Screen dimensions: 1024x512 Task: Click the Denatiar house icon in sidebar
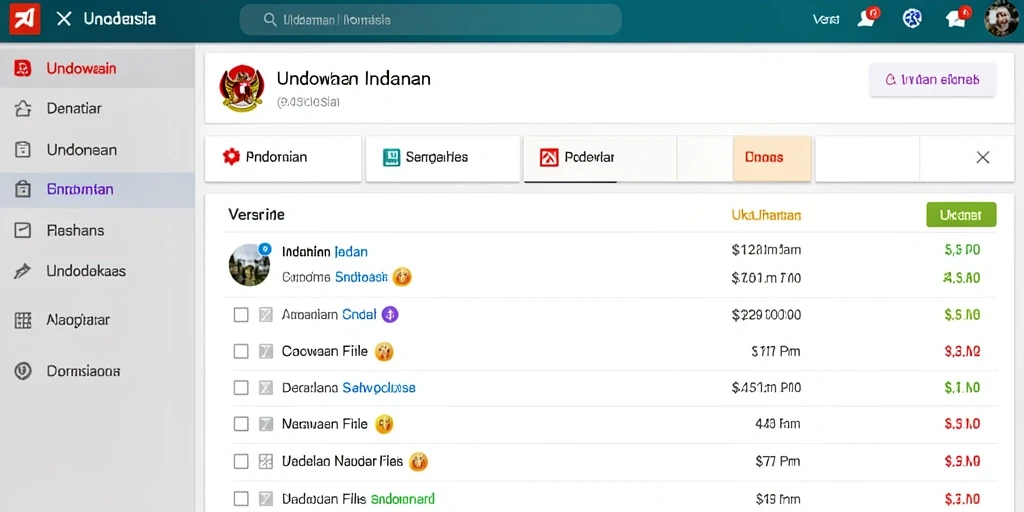[23, 108]
